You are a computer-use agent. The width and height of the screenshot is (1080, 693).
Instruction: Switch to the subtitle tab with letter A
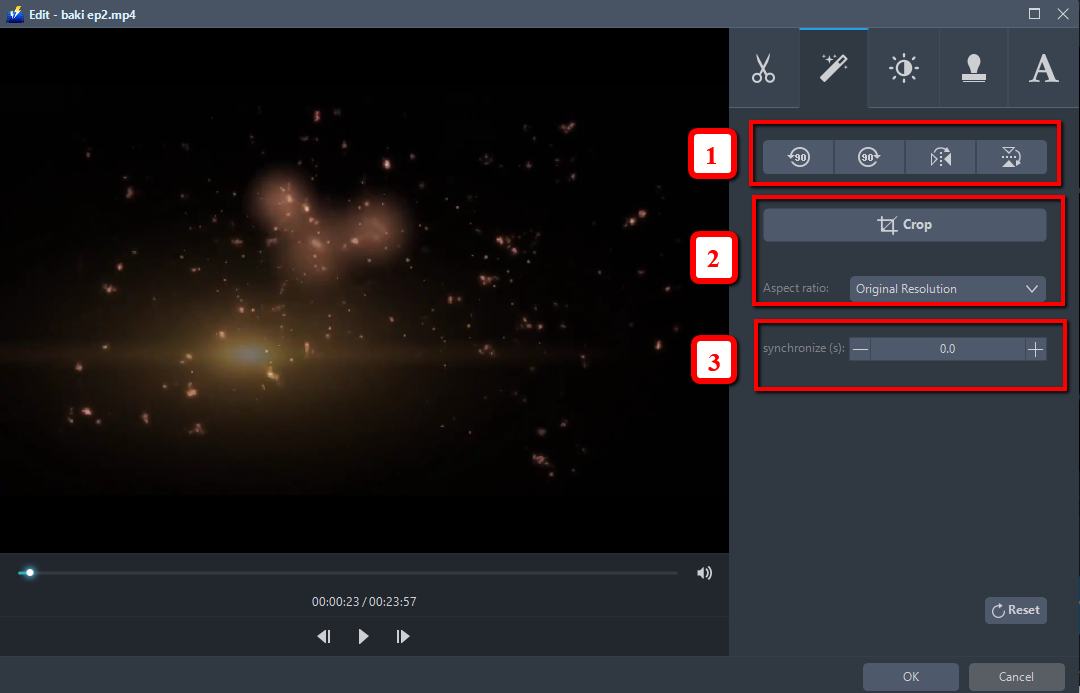[x=1043, y=68]
